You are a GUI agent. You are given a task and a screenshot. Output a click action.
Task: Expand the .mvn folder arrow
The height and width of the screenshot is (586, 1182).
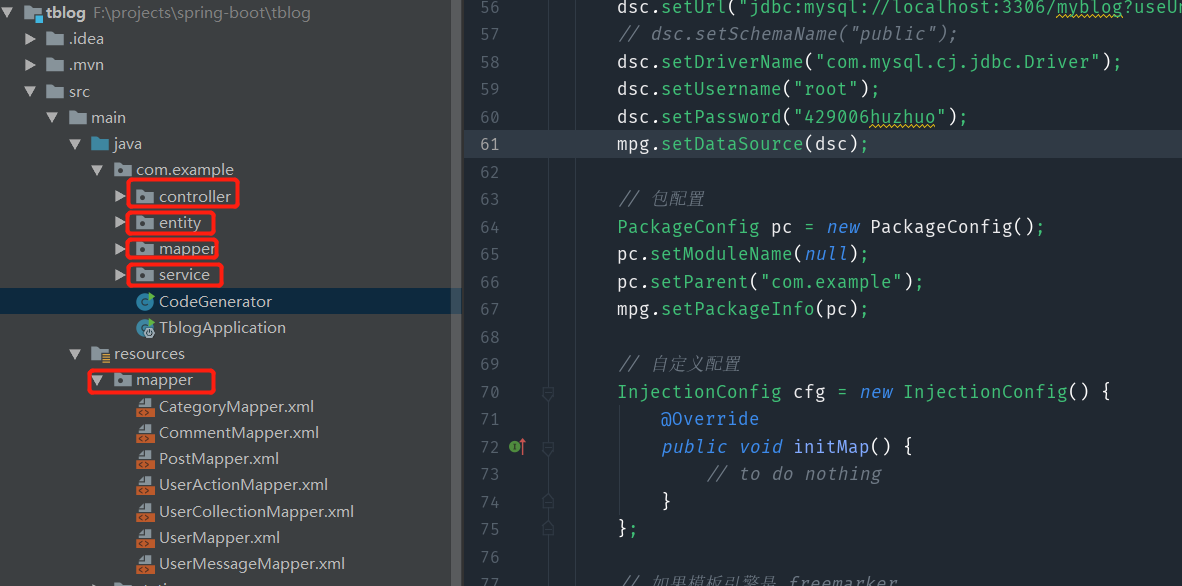click(30, 65)
